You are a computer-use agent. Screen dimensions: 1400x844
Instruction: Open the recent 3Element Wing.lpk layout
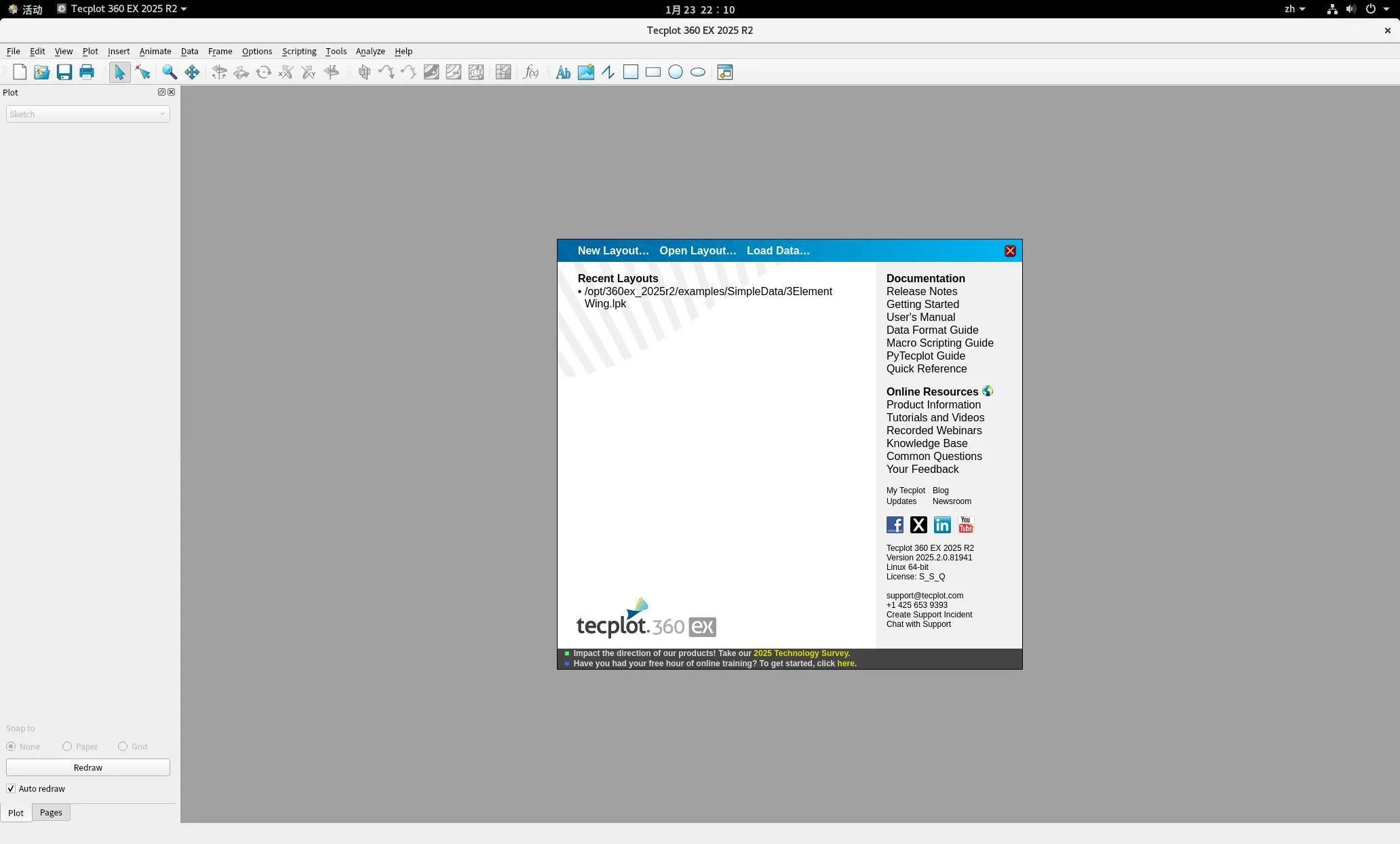tap(708, 297)
